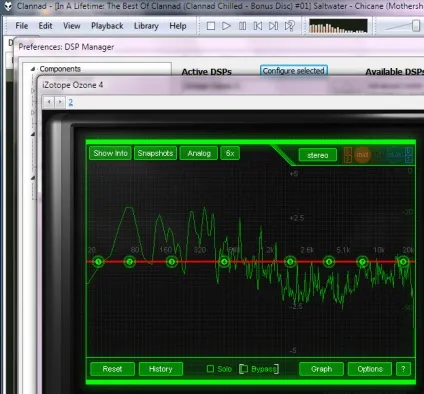Open the View menu

tap(72, 26)
